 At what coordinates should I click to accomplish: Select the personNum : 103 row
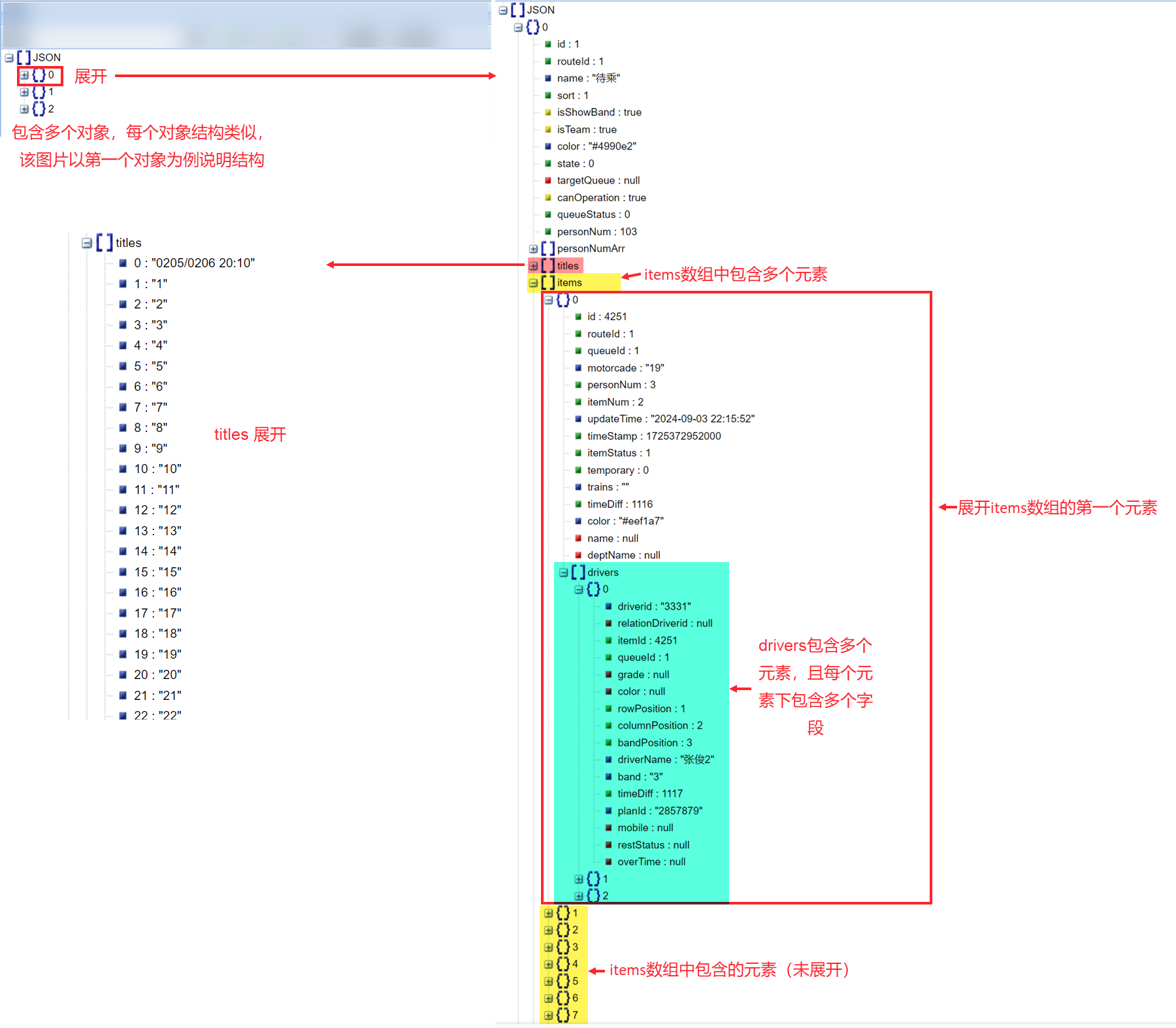click(591, 232)
